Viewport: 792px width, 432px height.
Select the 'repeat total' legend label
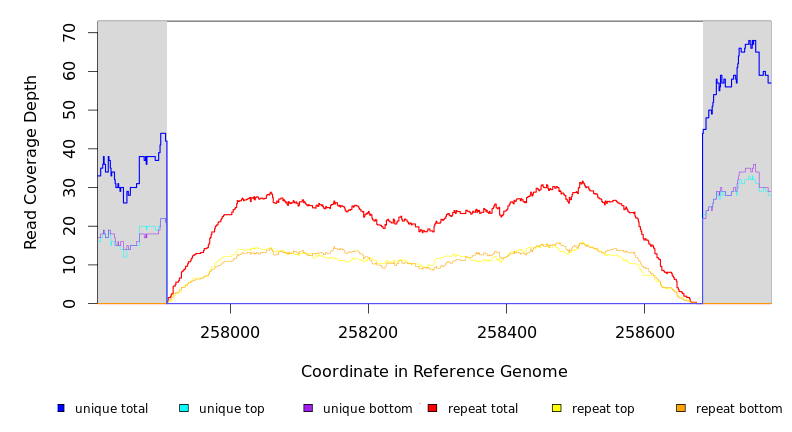[x=483, y=409]
